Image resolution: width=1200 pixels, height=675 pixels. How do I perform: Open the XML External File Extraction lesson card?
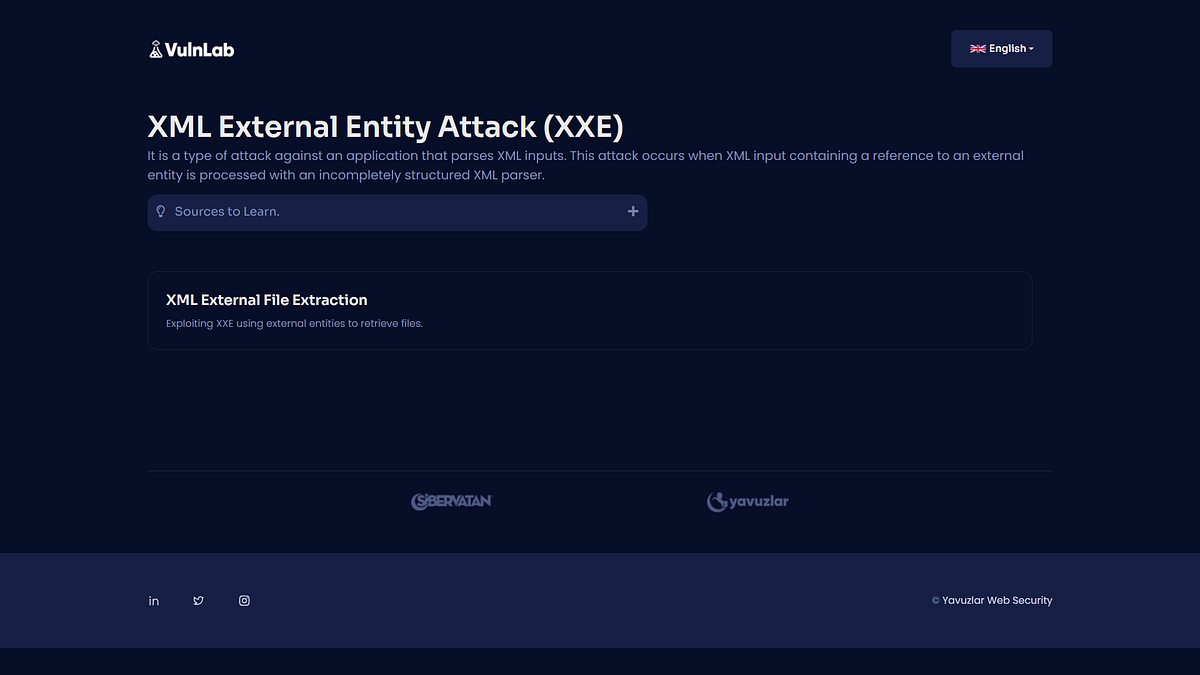(x=589, y=310)
